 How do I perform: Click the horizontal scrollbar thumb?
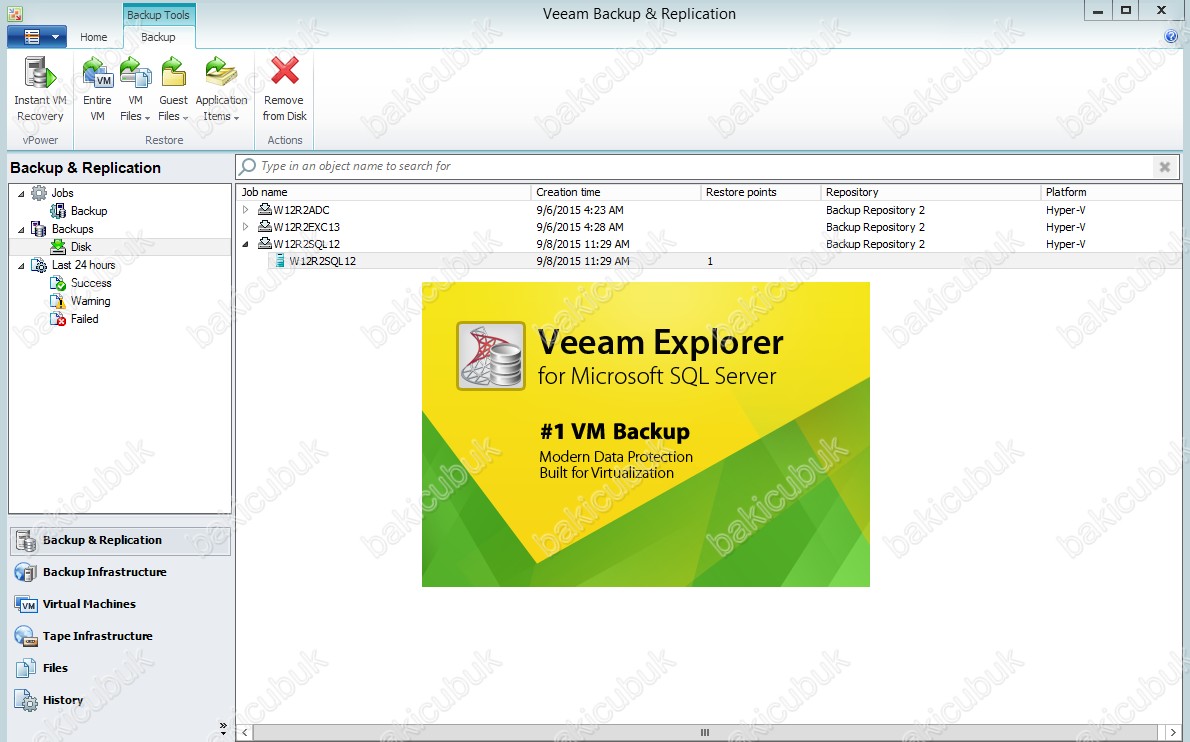point(705,732)
